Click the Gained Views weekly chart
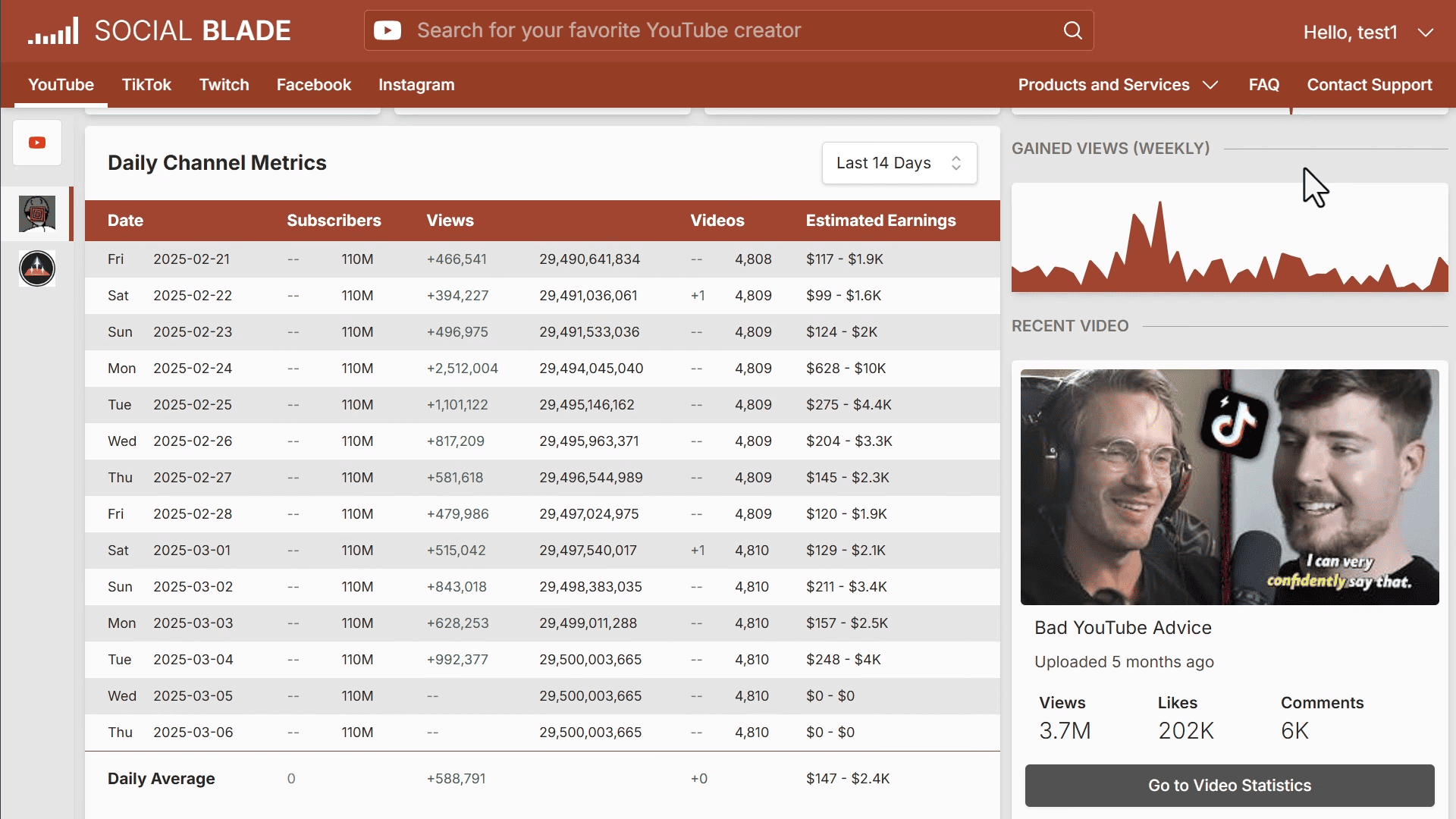Image resolution: width=1456 pixels, height=819 pixels. point(1229,237)
